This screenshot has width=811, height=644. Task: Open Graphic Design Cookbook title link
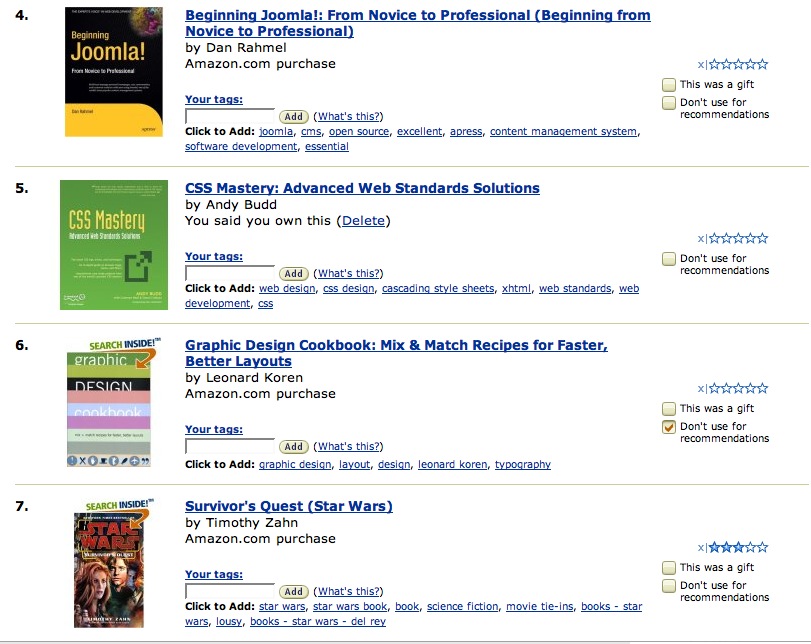396,353
